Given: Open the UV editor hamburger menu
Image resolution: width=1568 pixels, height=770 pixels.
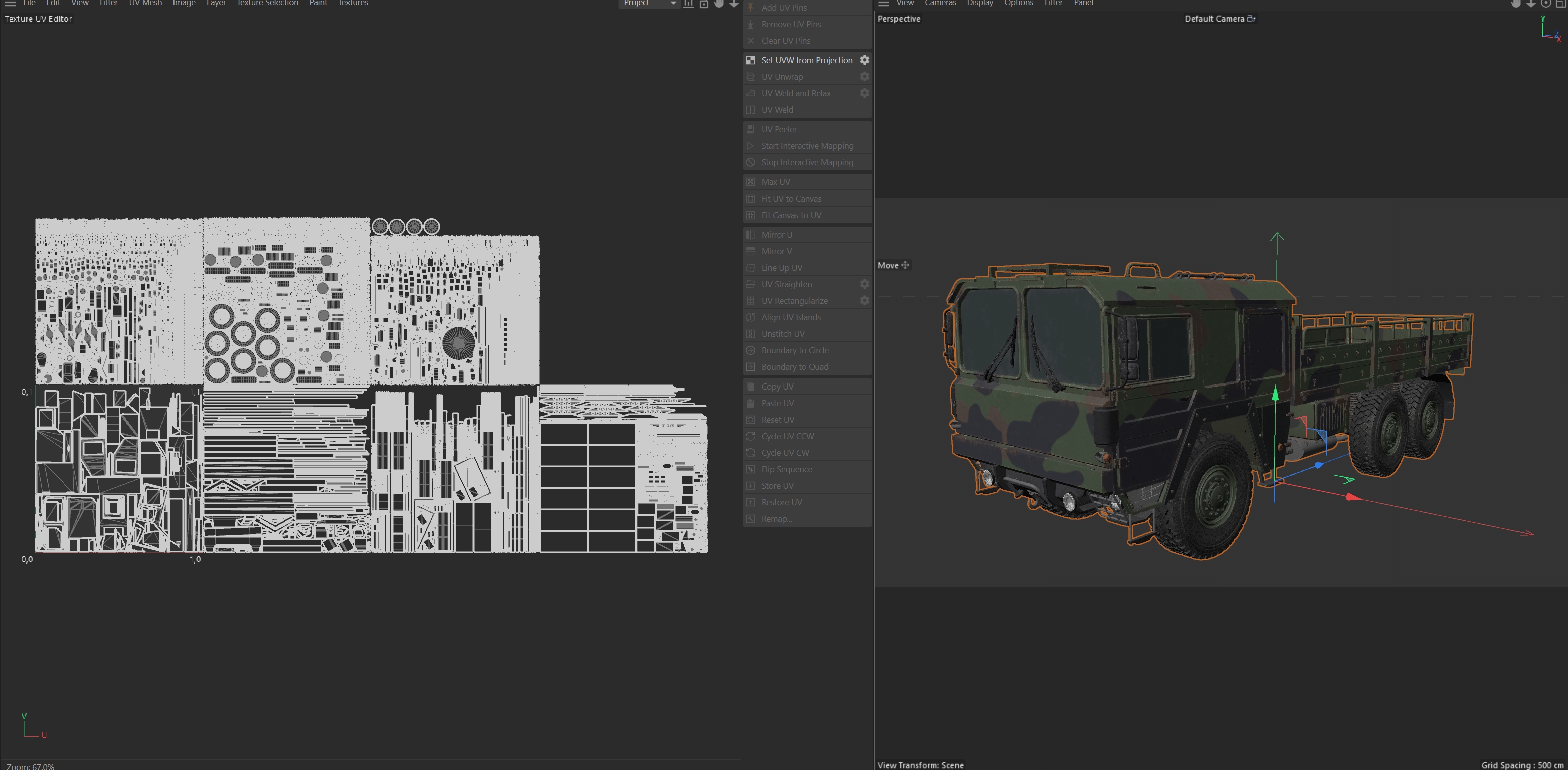Looking at the screenshot, I should coord(10,3).
